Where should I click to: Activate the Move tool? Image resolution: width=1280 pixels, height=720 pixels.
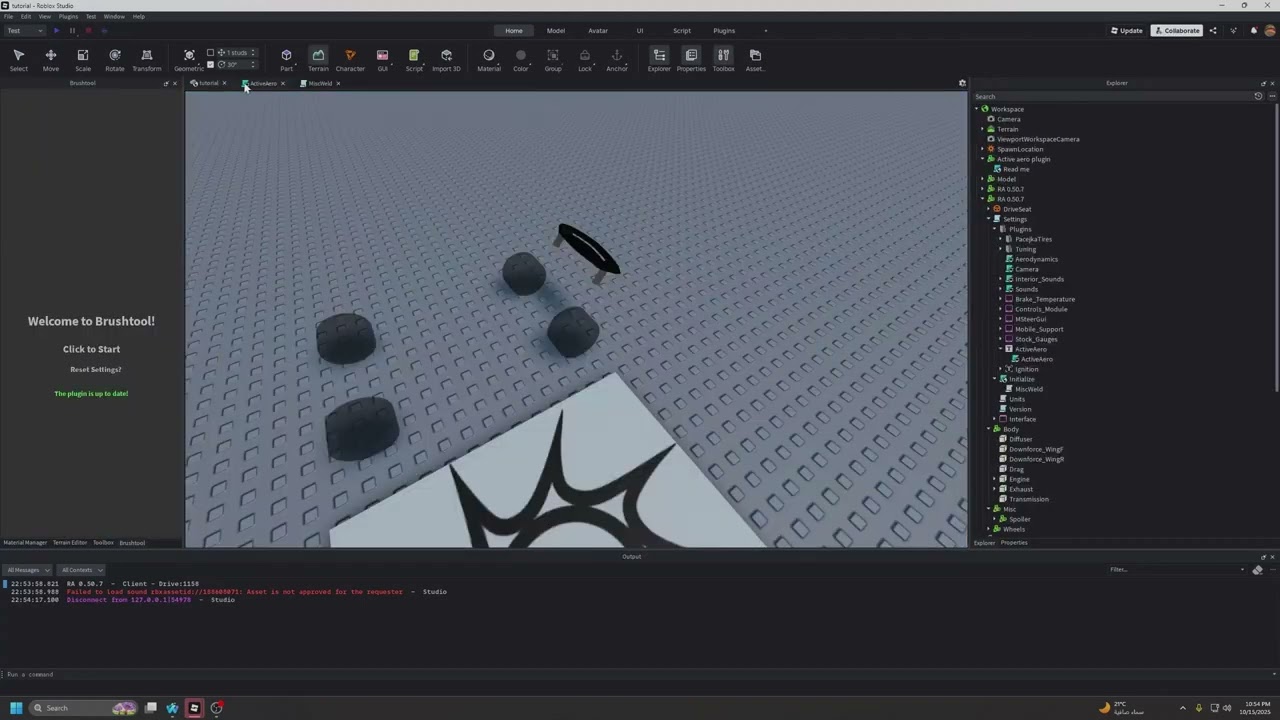(x=50, y=60)
